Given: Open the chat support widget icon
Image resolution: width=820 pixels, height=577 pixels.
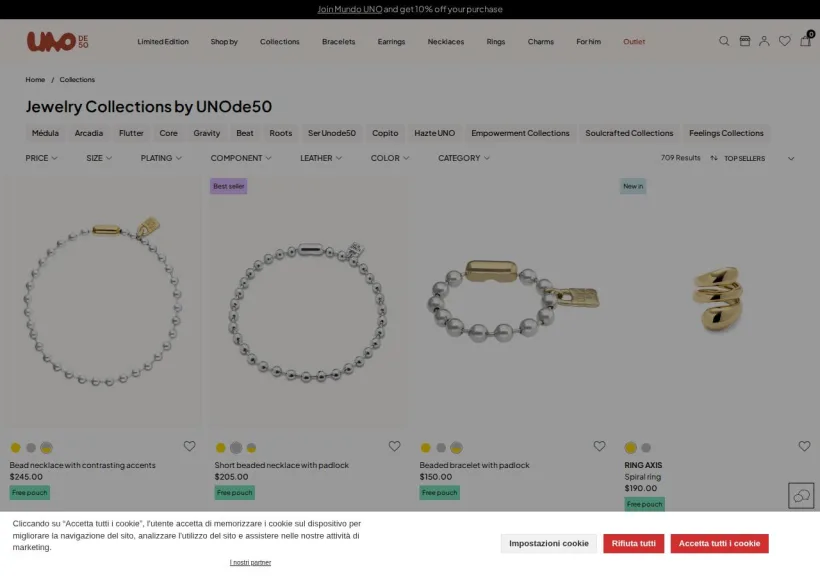Looking at the screenshot, I should point(801,495).
